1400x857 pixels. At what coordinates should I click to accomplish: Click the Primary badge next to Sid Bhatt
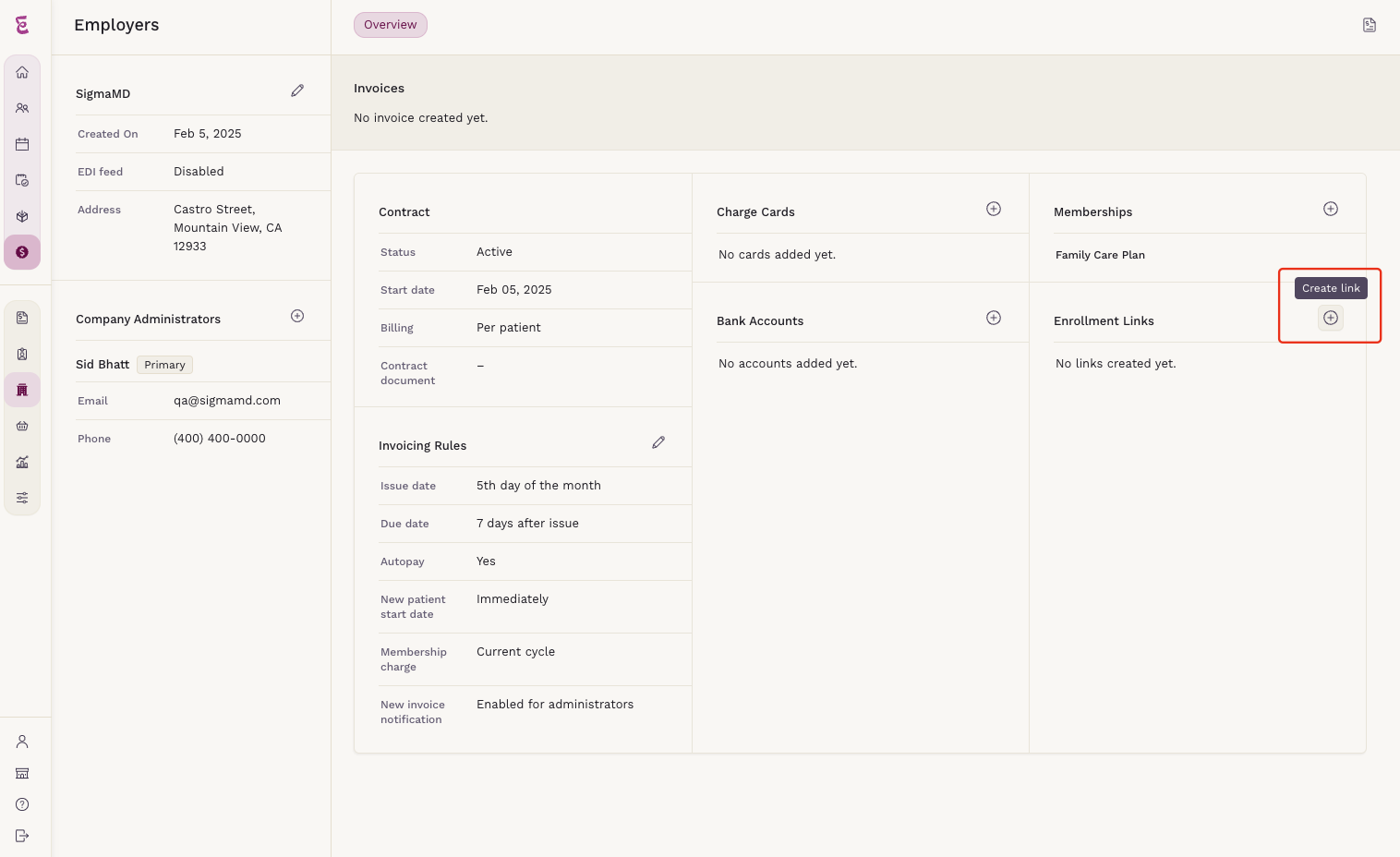tap(164, 365)
